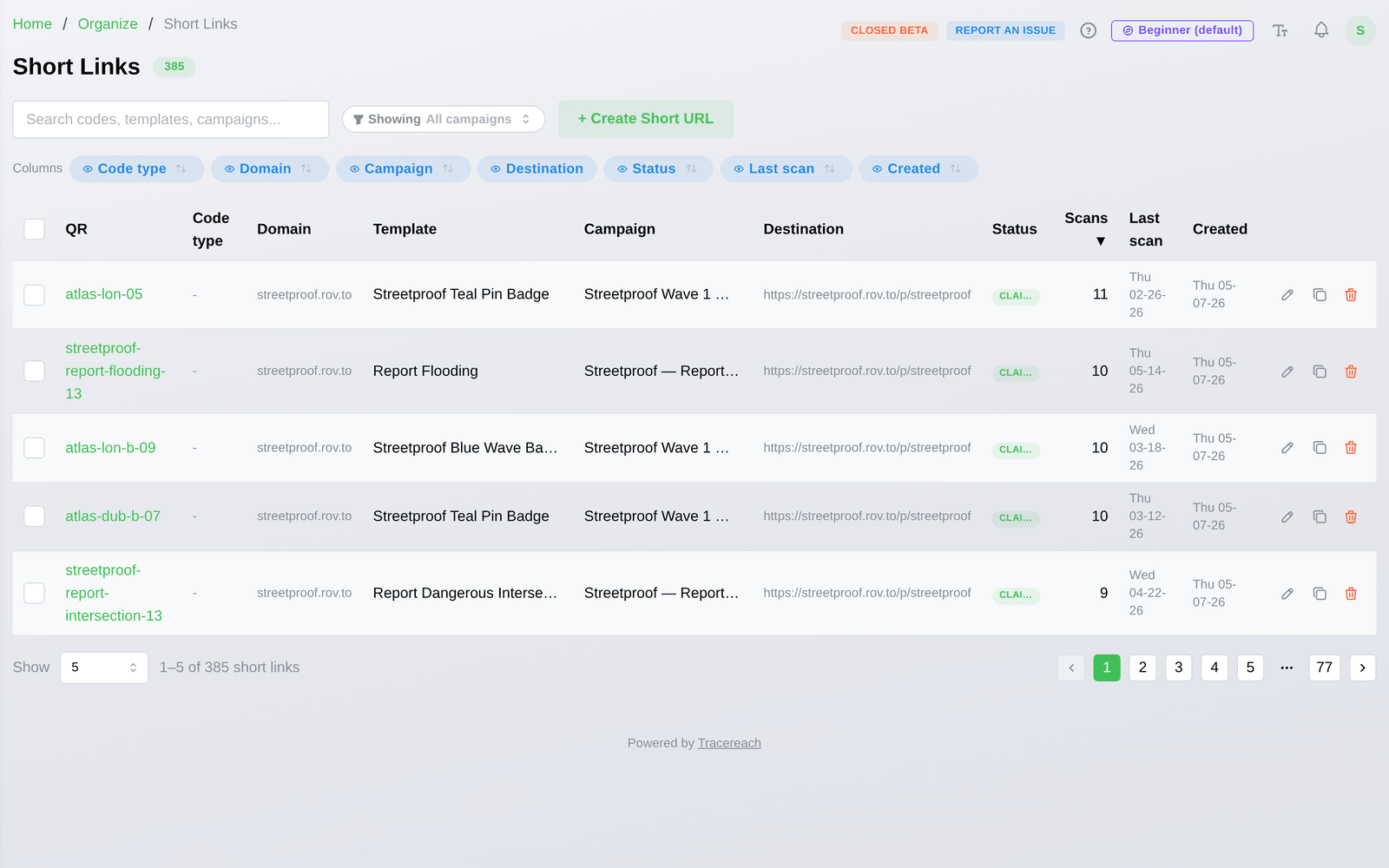Toggle the Status column visibility
This screenshot has height=868, width=1389.
[658, 169]
